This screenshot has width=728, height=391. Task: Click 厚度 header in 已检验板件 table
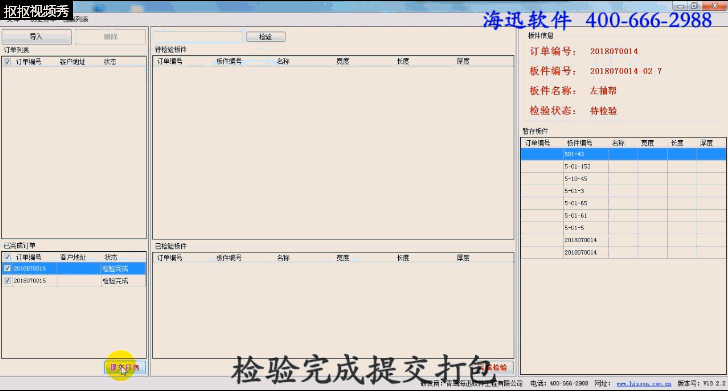463,257
